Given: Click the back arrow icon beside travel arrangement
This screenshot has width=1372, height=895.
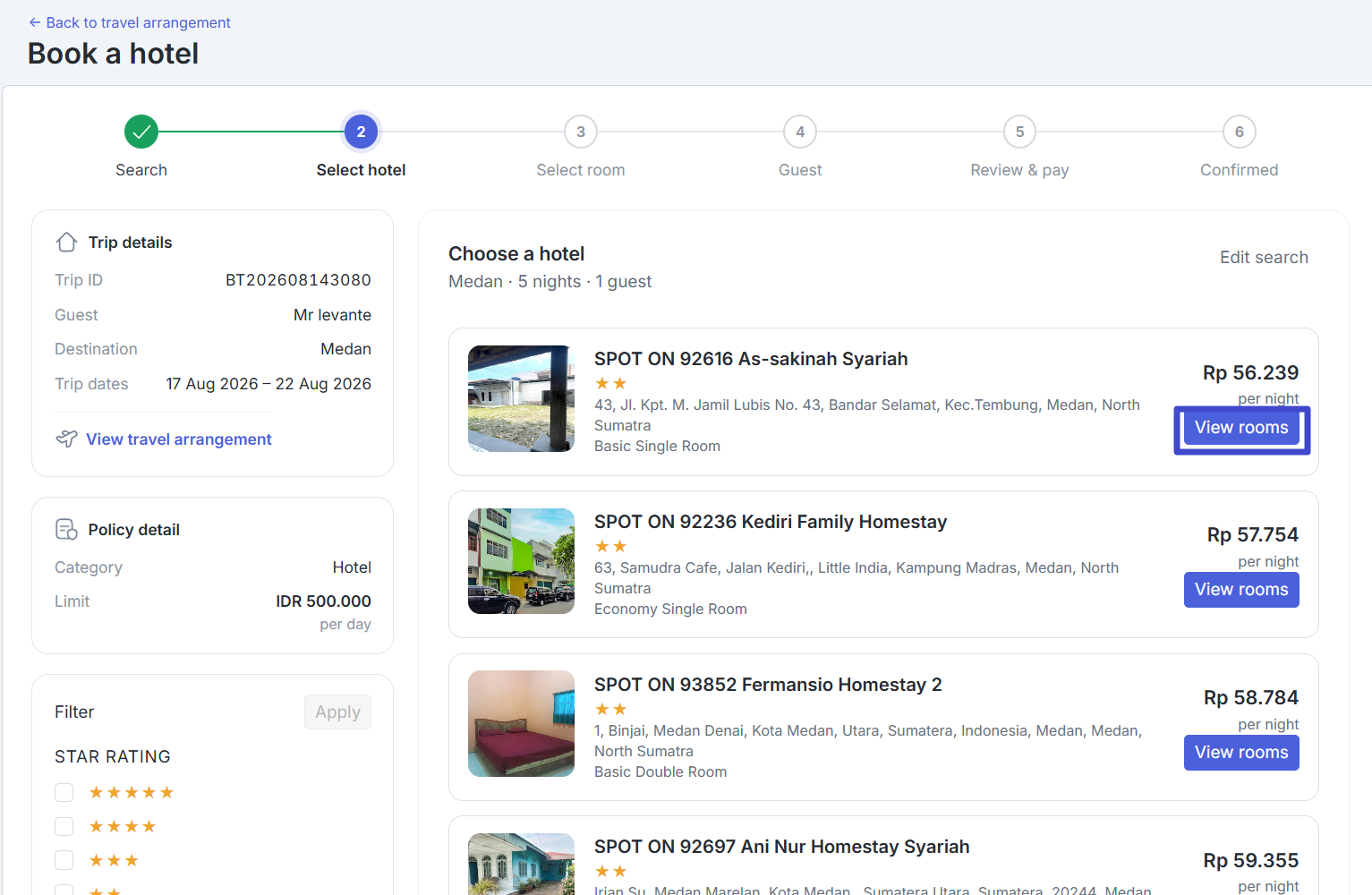Looking at the screenshot, I should click(x=35, y=22).
